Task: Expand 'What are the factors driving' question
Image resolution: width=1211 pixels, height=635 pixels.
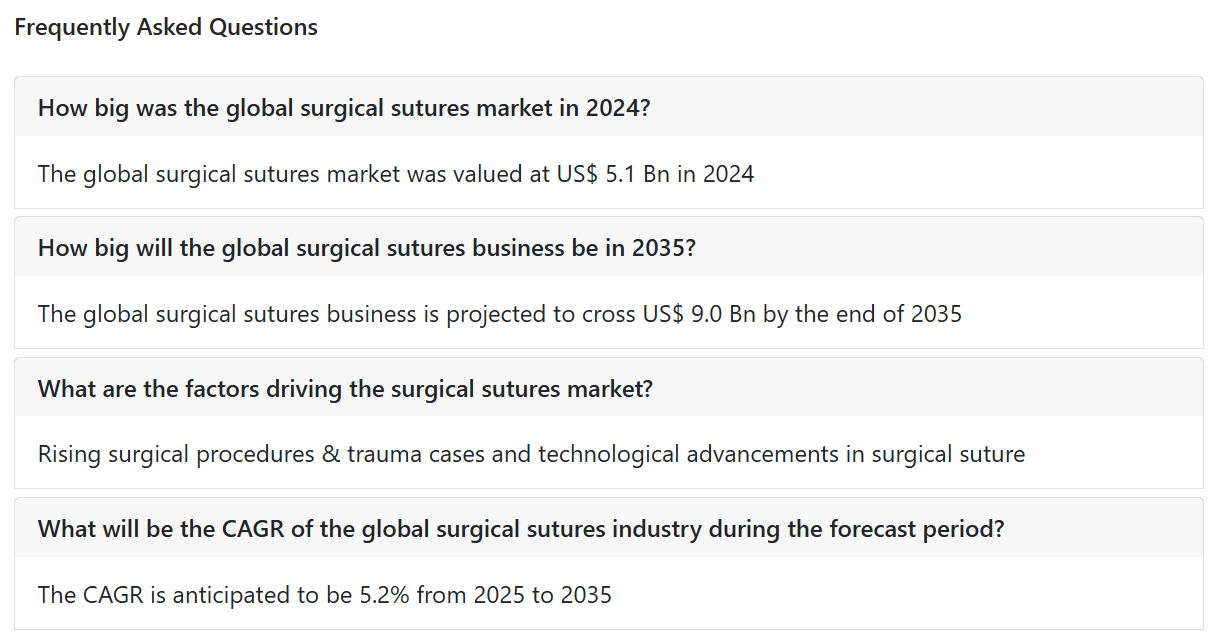Action: (608, 388)
